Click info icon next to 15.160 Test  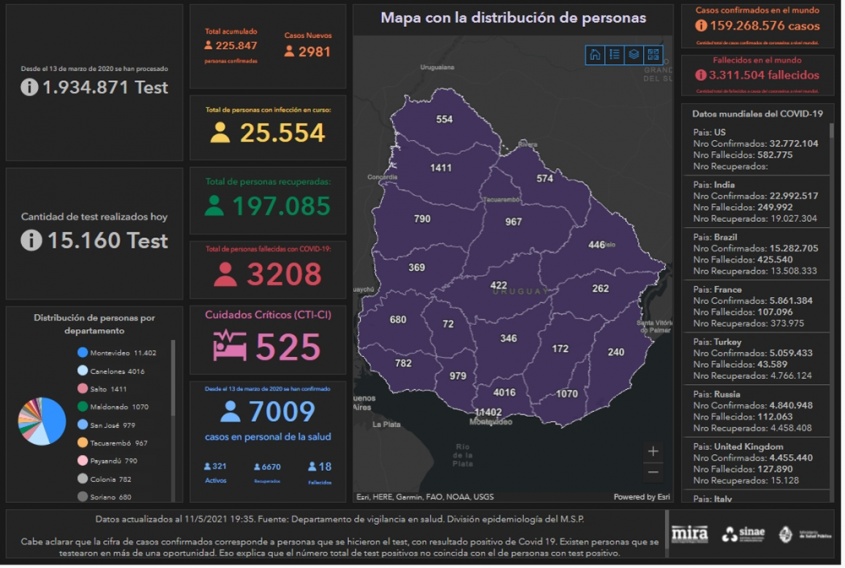[x=32, y=240]
